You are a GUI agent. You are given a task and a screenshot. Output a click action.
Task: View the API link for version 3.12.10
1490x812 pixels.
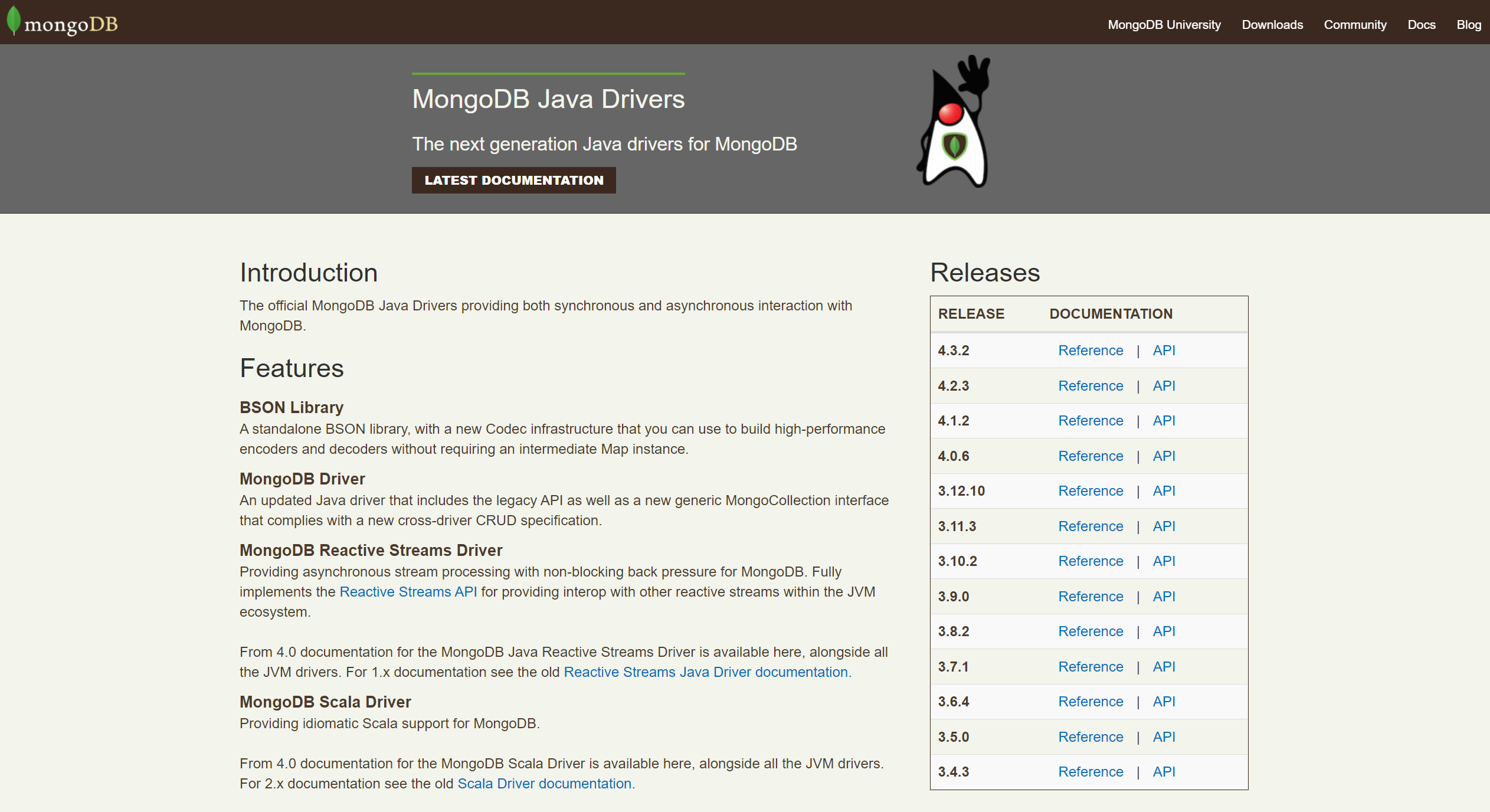coord(1164,491)
